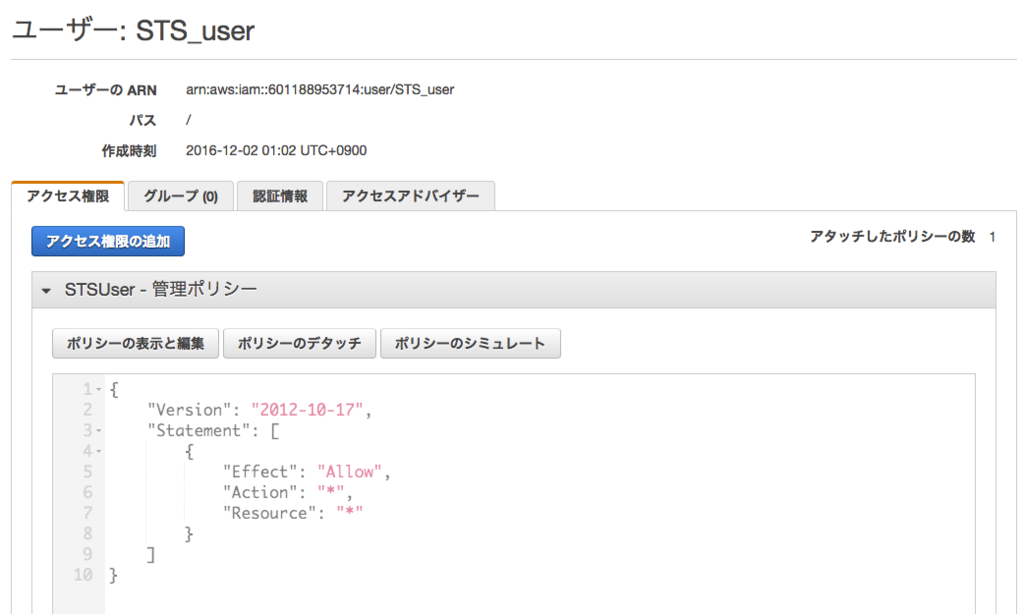Click the ユーザーの ARN label
The width and height of the screenshot is (1024, 614).
coord(105,90)
